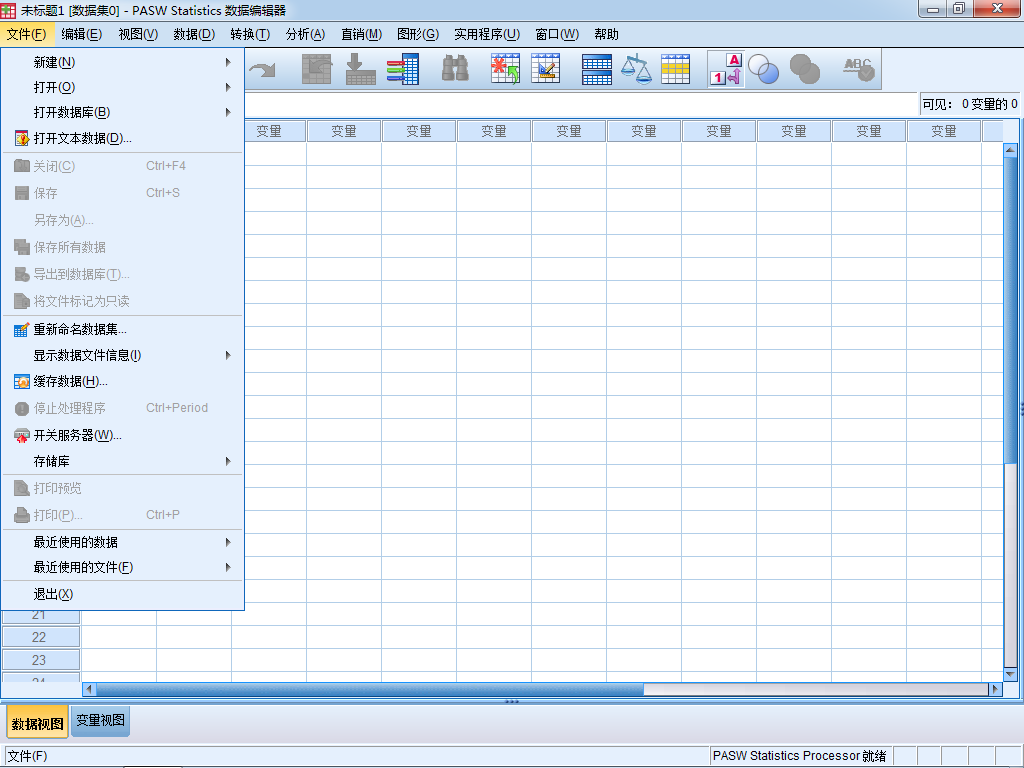Image resolution: width=1024 pixels, height=768 pixels.
Task: Open the 实用程序(U) menu
Action: (x=487, y=35)
